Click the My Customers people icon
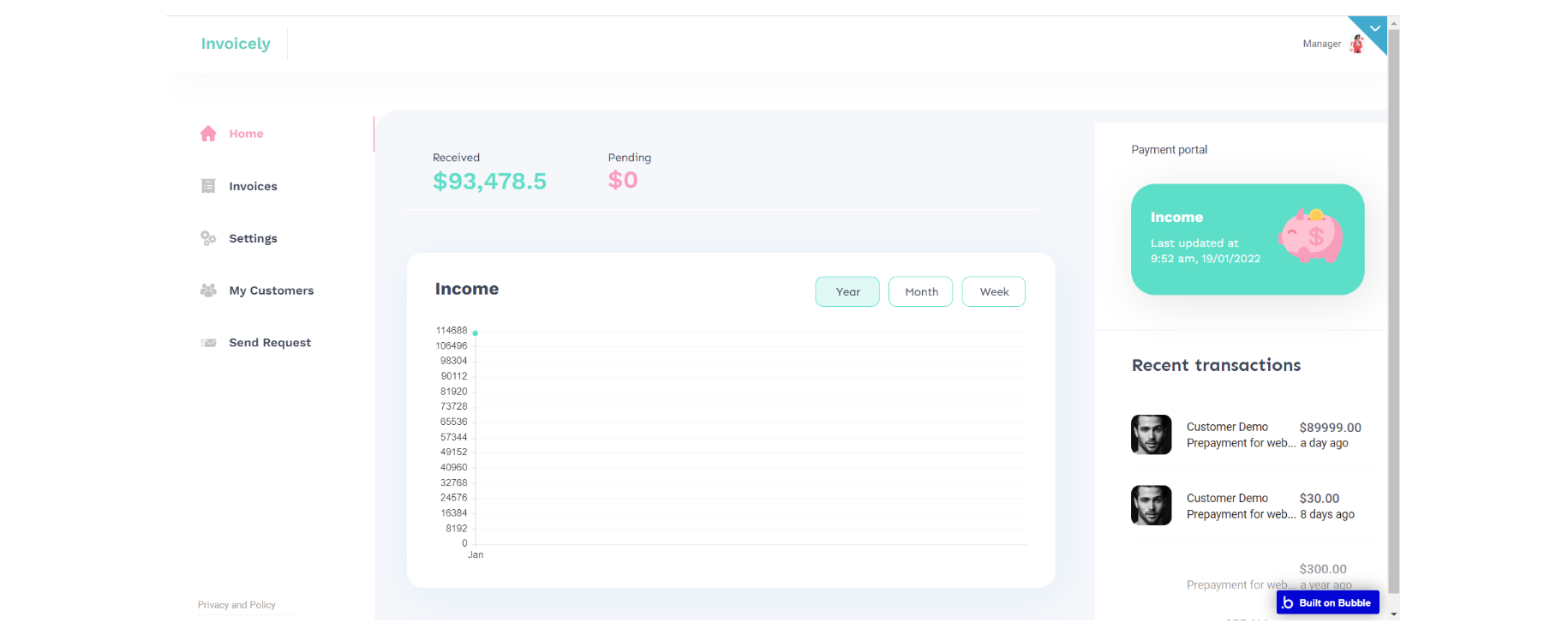Viewport: 1568px width, 629px height. point(208,291)
